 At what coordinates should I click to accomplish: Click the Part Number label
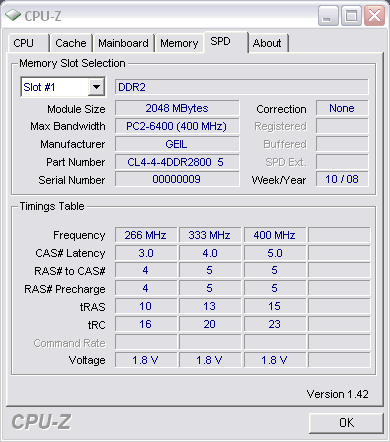[76, 162]
